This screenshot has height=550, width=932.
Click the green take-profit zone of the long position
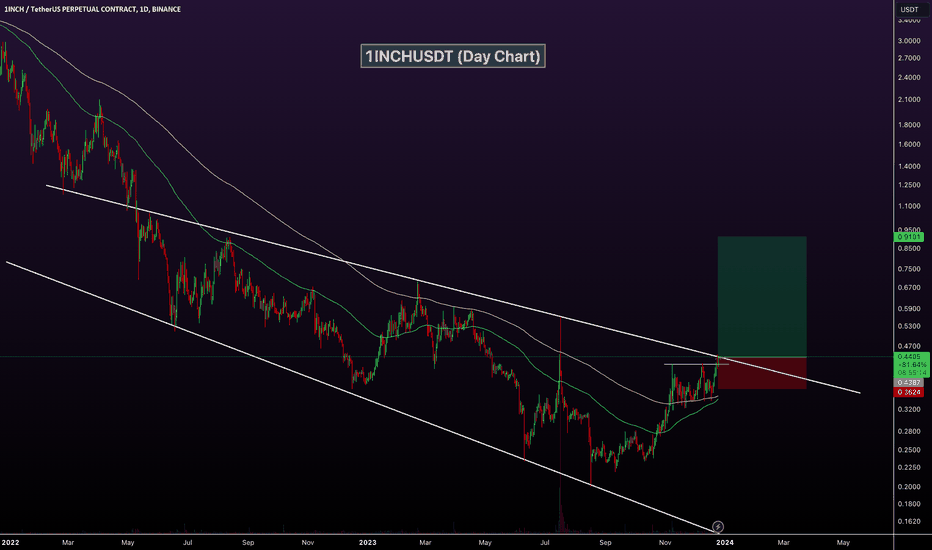(x=762, y=297)
